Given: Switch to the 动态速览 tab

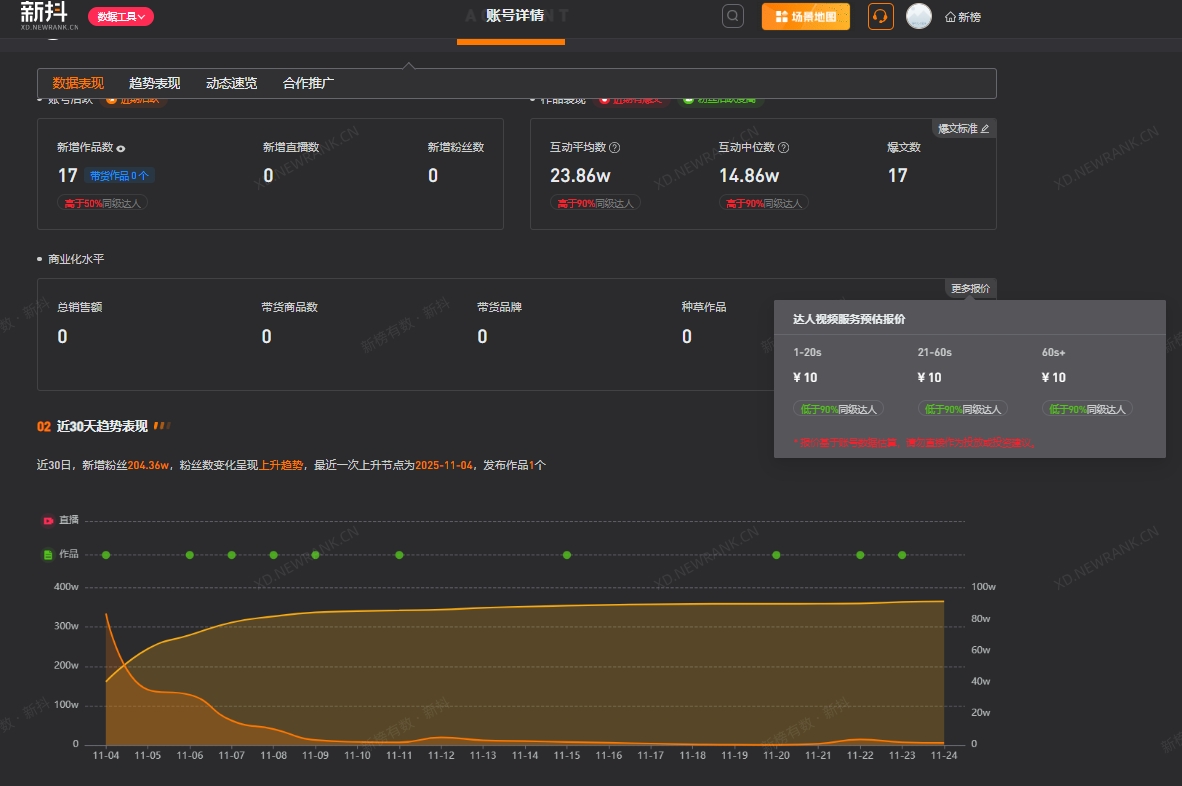Looking at the screenshot, I should click(x=231, y=83).
